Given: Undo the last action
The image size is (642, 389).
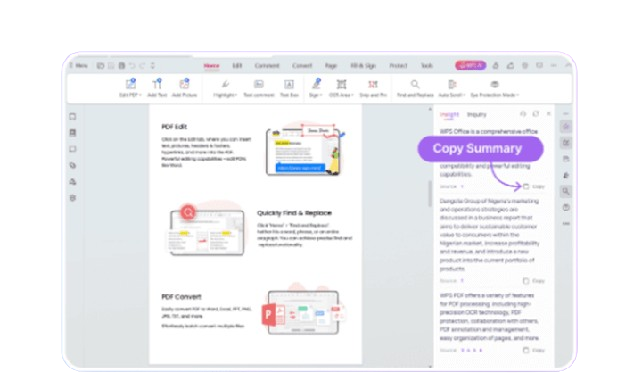Looking at the screenshot, I should tap(132, 66).
